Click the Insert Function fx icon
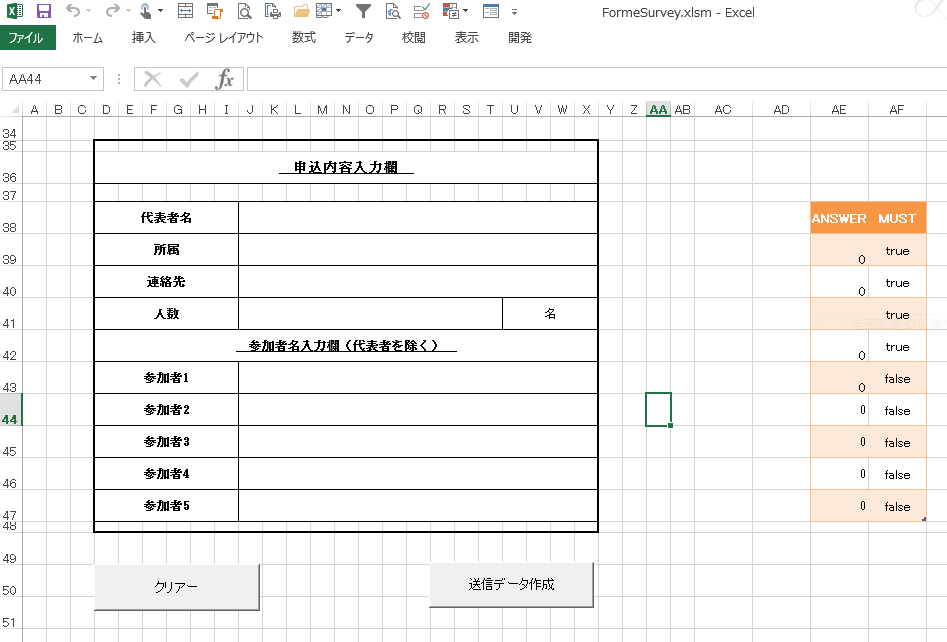Image resolution: width=947 pixels, height=642 pixels. point(225,79)
